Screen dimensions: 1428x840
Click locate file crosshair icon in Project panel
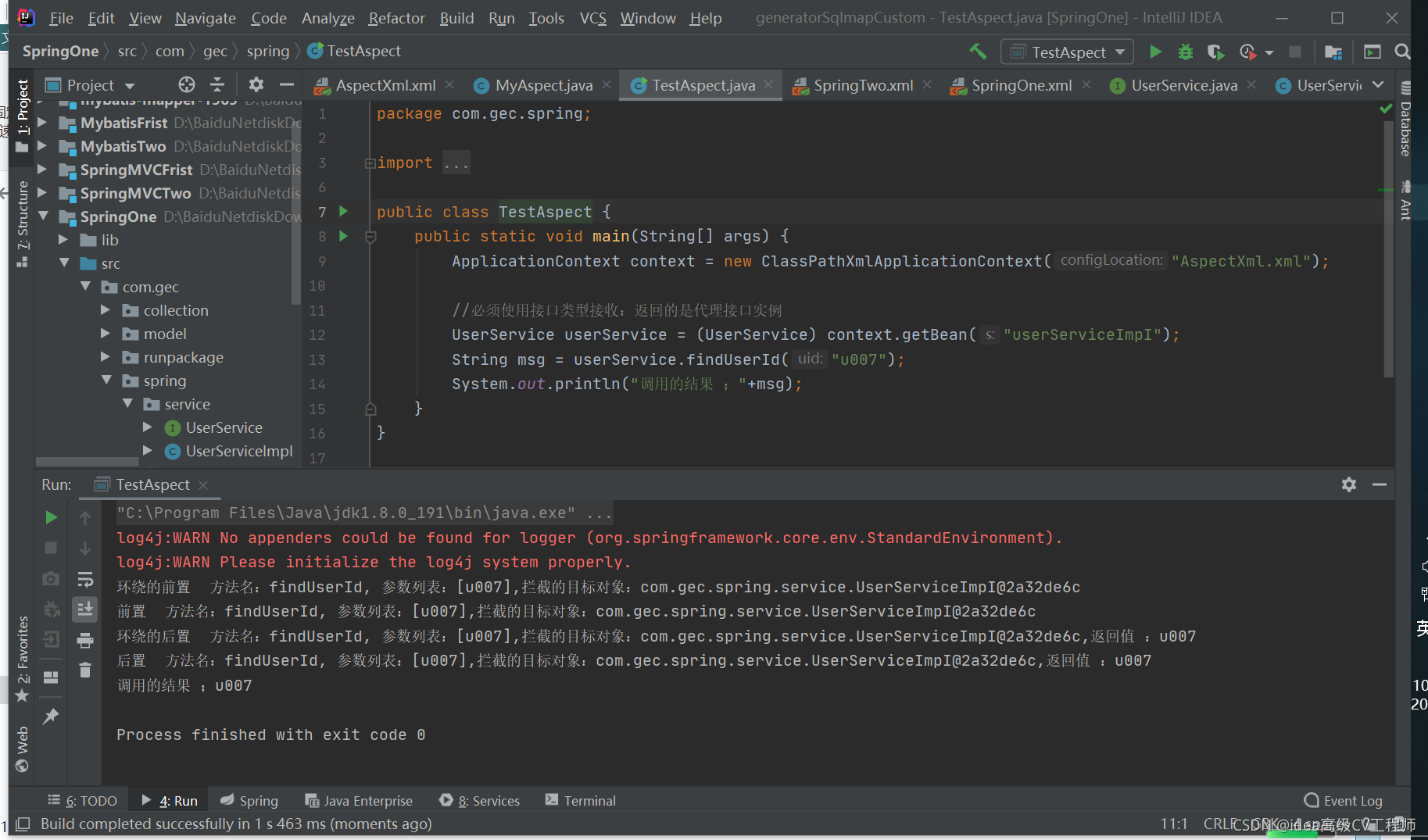coord(186,84)
